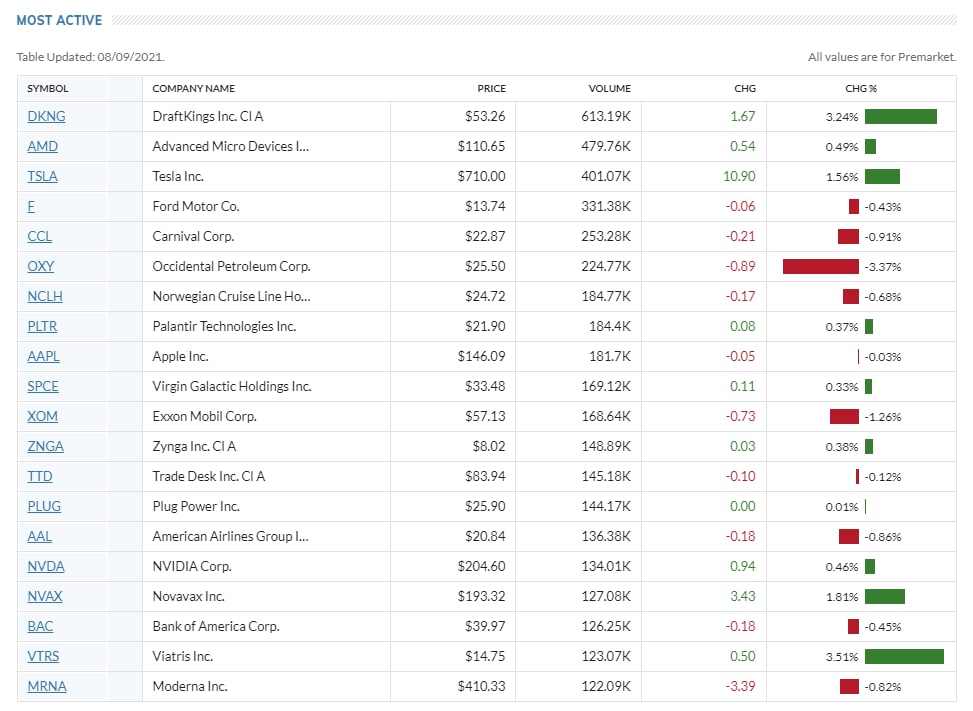
Task: Open the PLTR ticker link
Action: coord(42,326)
